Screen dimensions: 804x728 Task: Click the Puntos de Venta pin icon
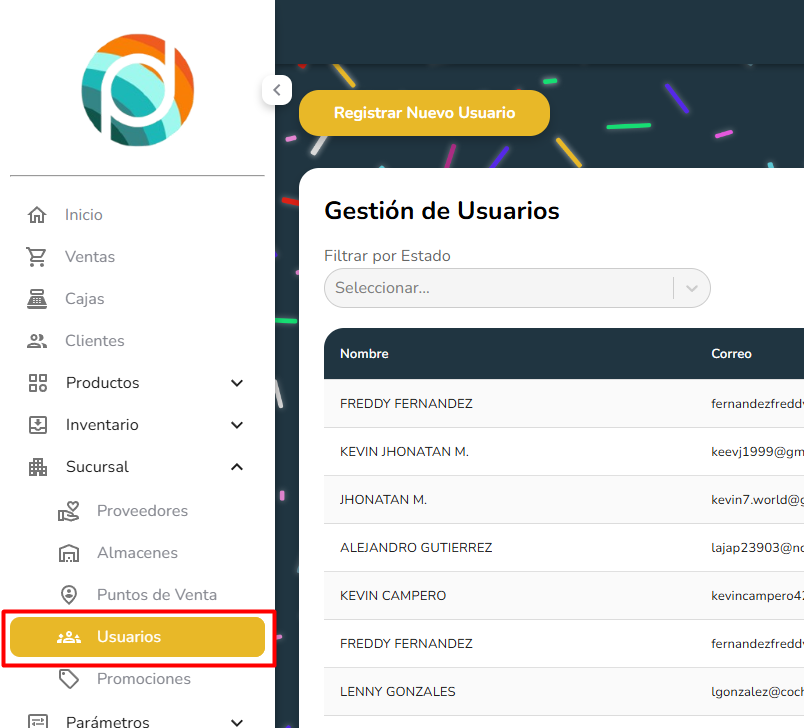[x=69, y=595]
